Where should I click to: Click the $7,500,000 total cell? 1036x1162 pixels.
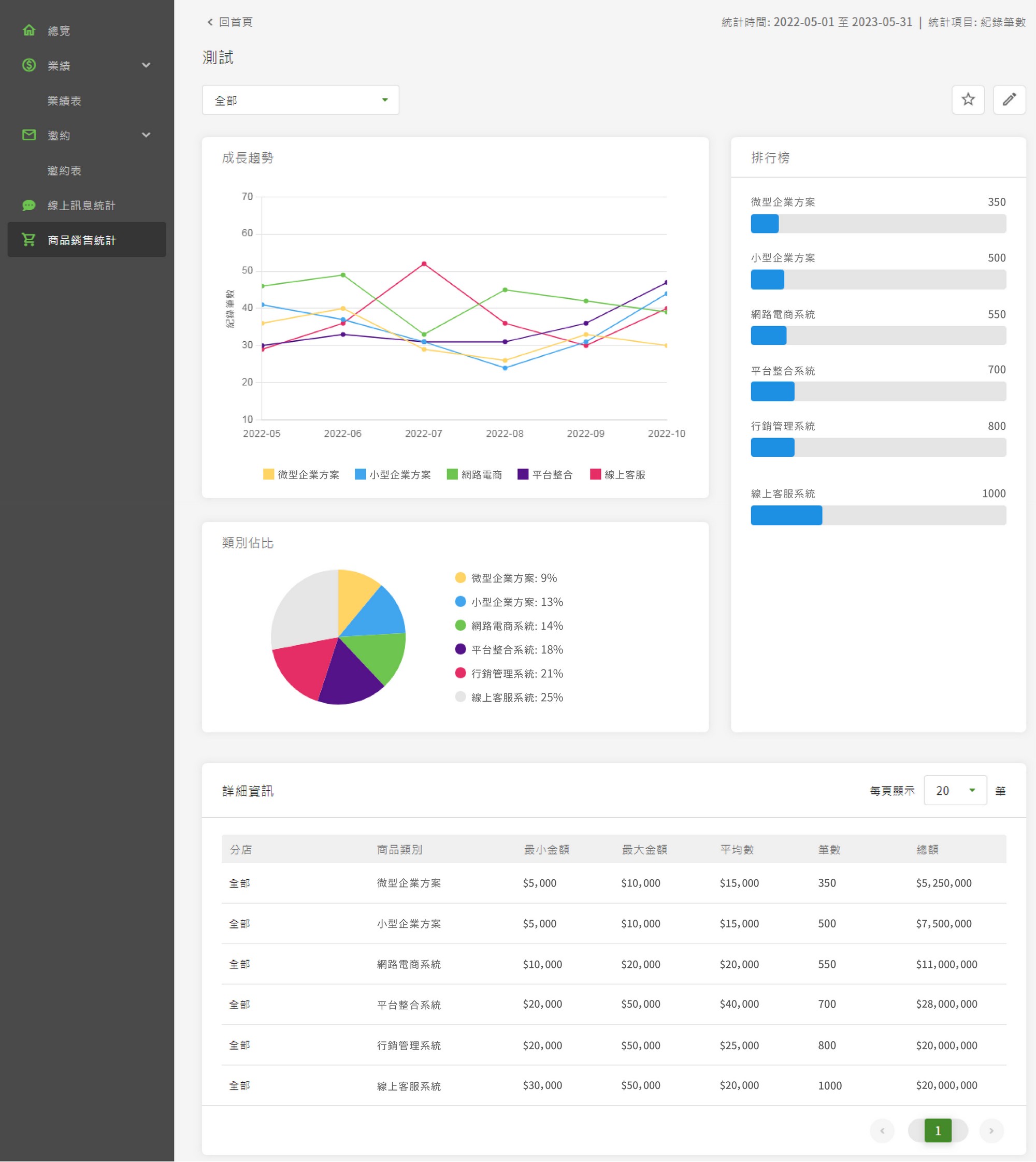(x=944, y=923)
